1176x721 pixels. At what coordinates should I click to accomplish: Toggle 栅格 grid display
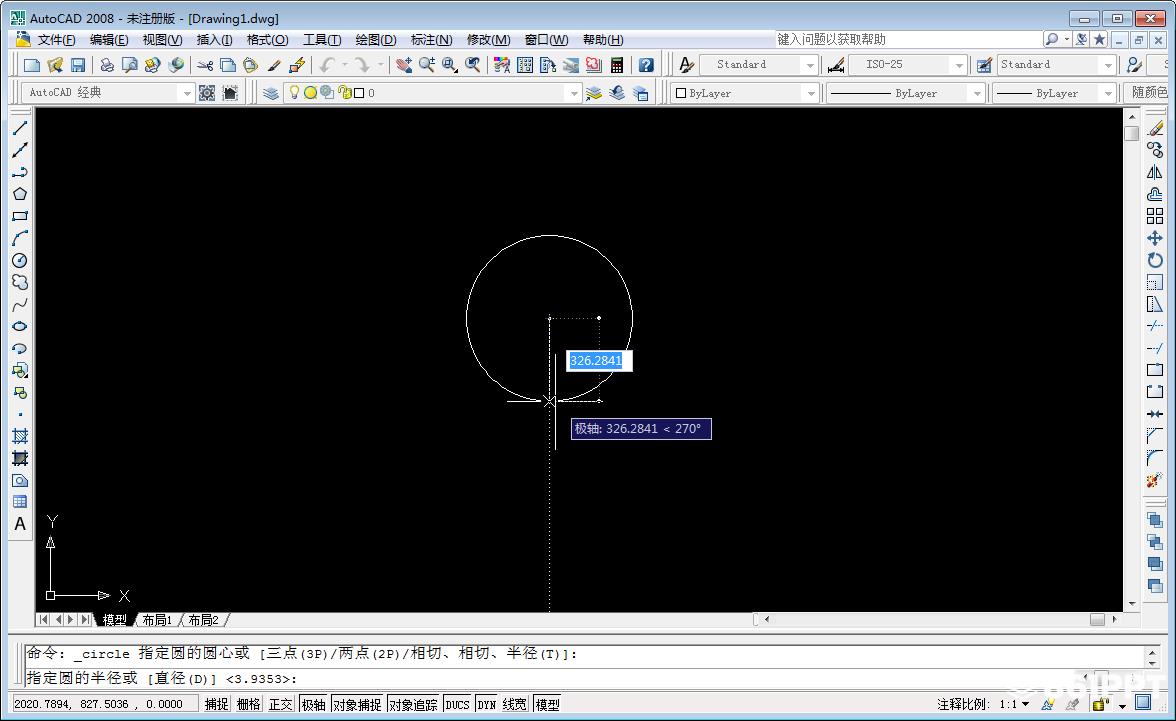tap(249, 704)
